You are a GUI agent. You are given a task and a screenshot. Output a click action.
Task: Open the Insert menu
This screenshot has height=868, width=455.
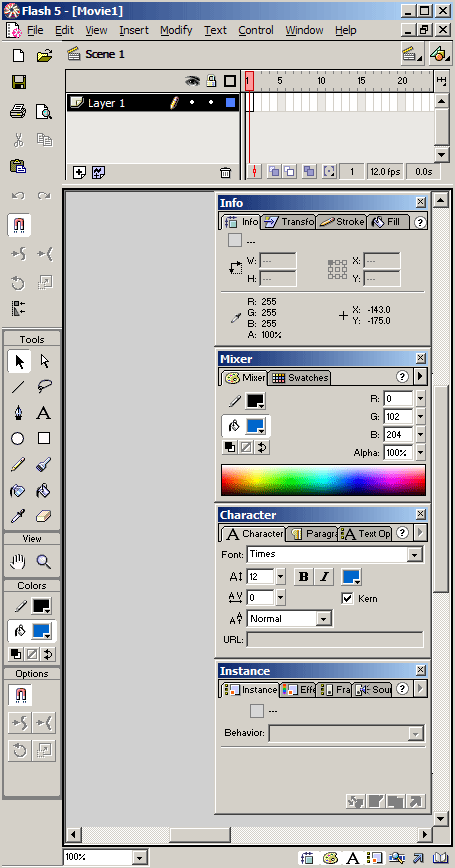[135, 30]
